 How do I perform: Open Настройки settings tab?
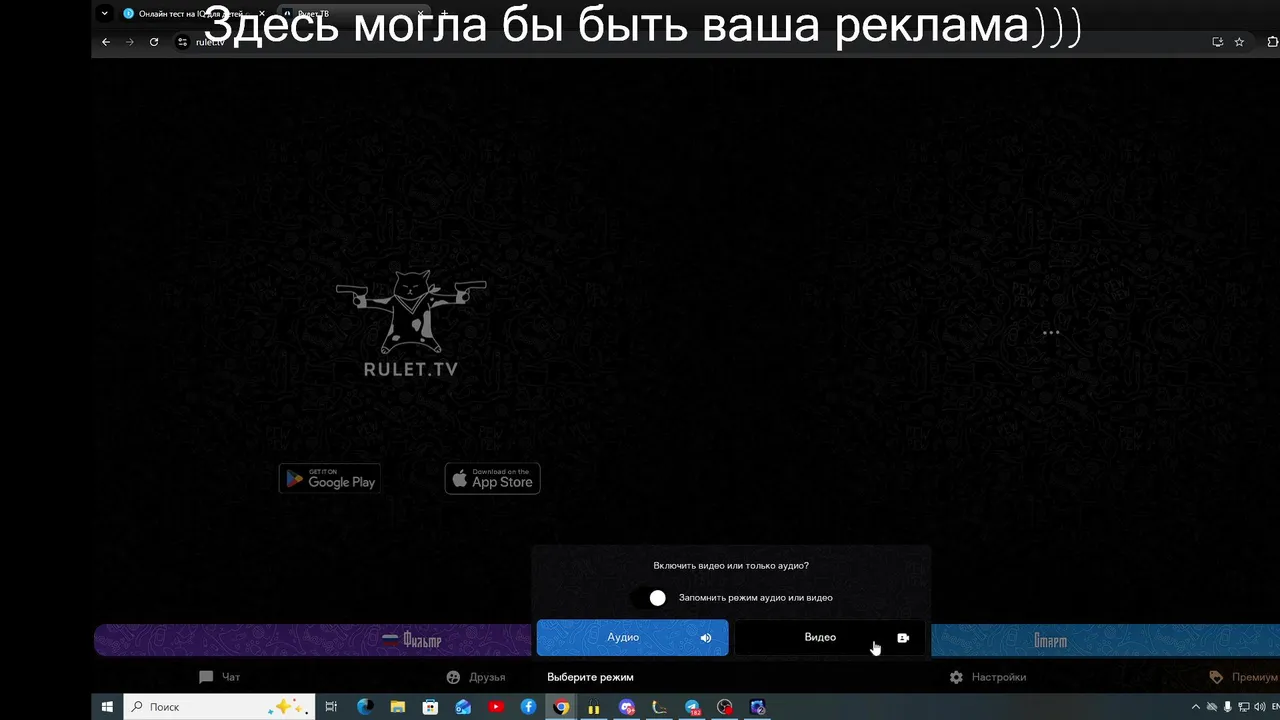[988, 677]
